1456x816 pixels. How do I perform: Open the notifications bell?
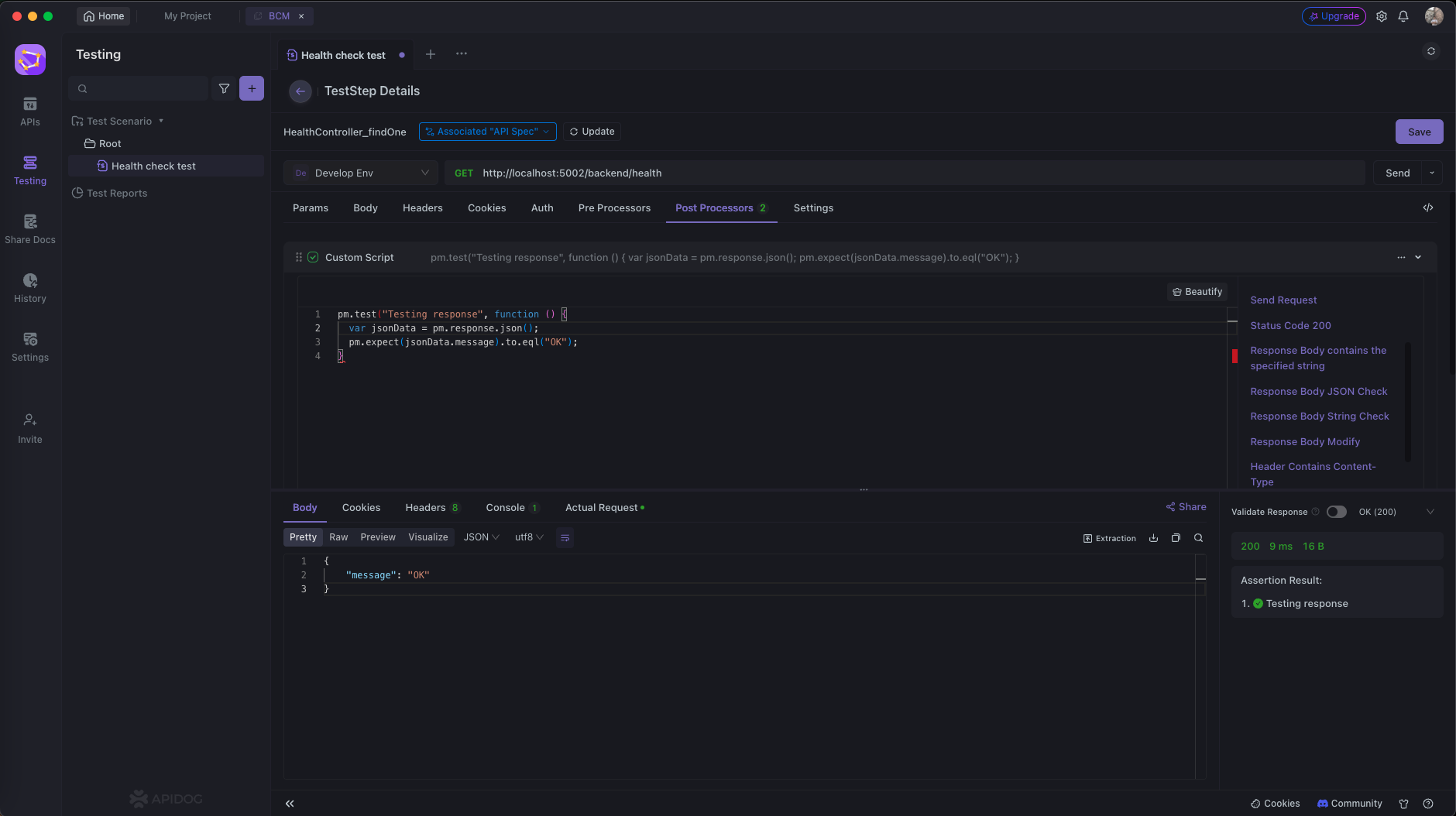[x=1403, y=16]
